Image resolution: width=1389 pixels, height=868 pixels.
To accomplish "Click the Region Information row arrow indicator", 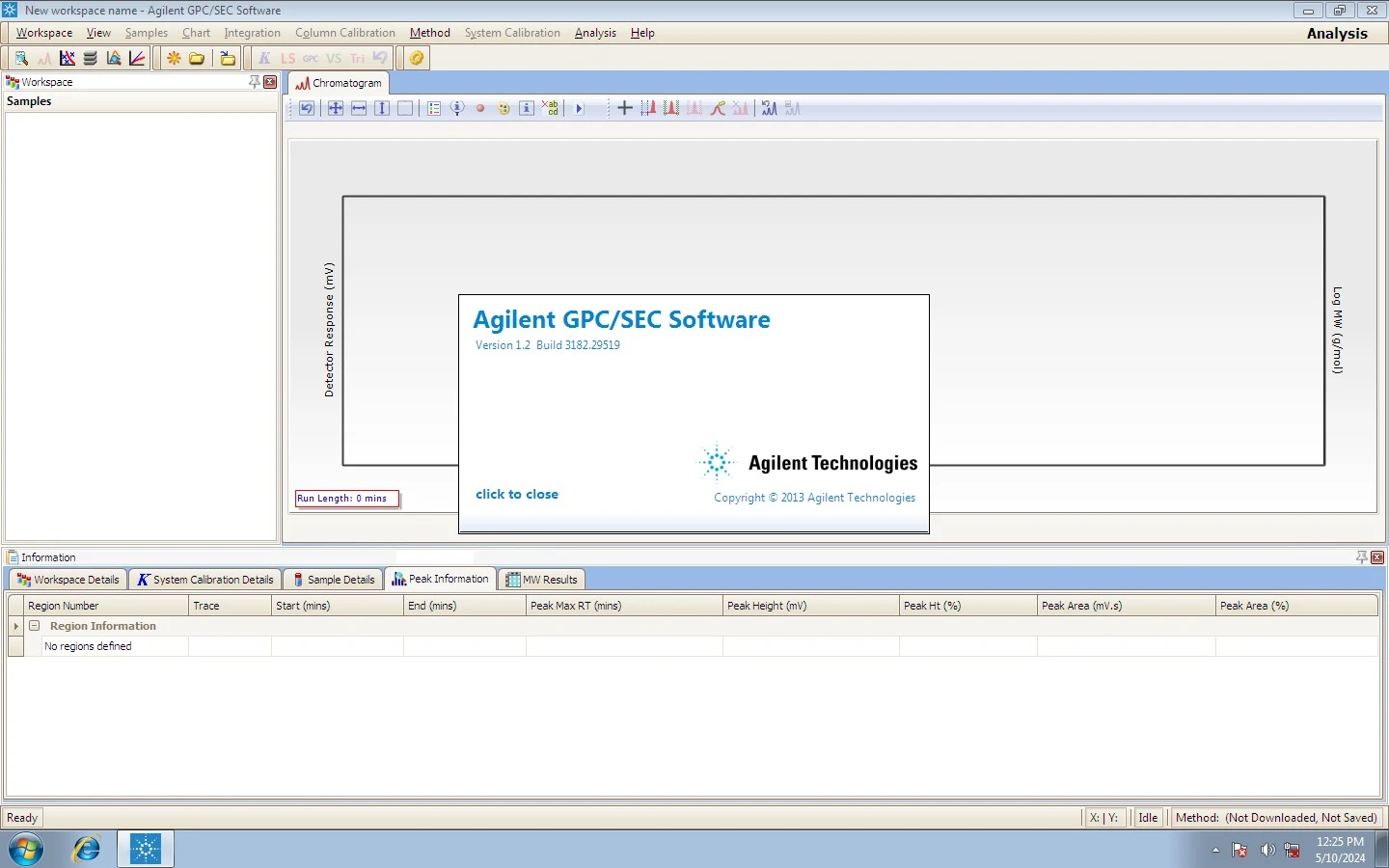I will pyautogui.click(x=15, y=626).
